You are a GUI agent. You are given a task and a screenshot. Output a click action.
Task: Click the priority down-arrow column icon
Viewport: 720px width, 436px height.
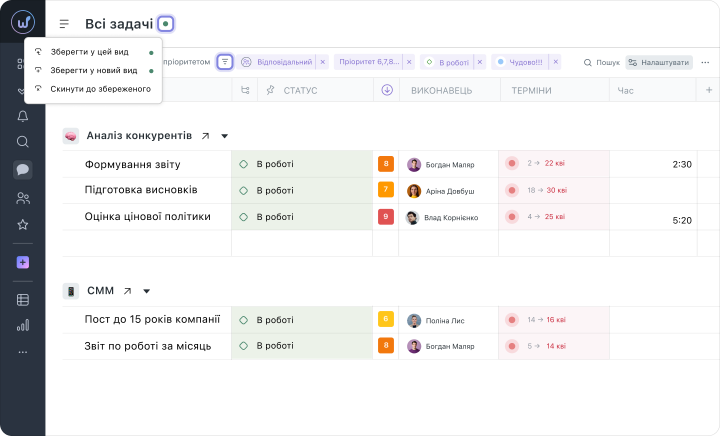(x=387, y=90)
